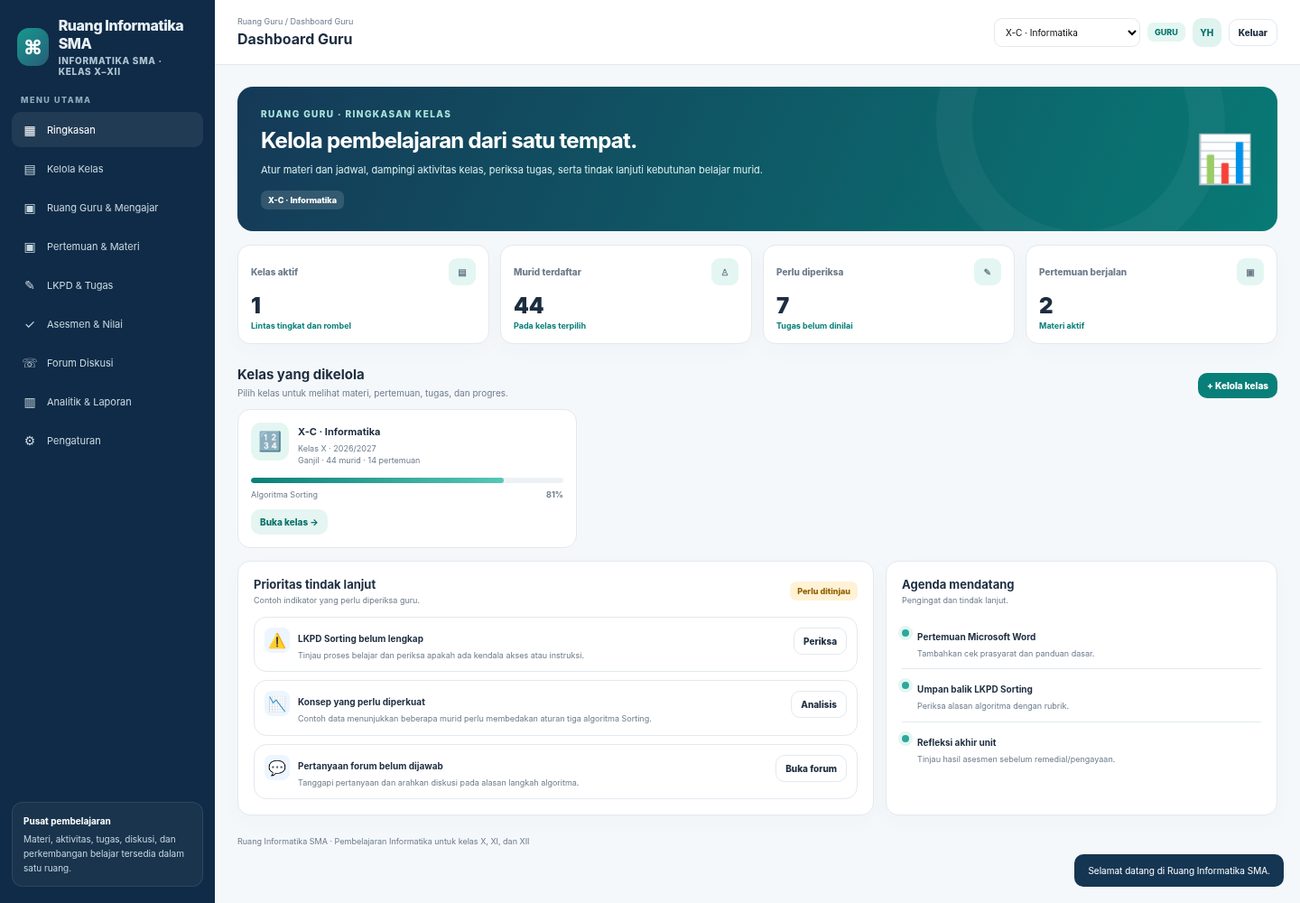Click Buka kelas on the class card
The width and height of the screenshot is (1300, 903).
click(289, 522)
